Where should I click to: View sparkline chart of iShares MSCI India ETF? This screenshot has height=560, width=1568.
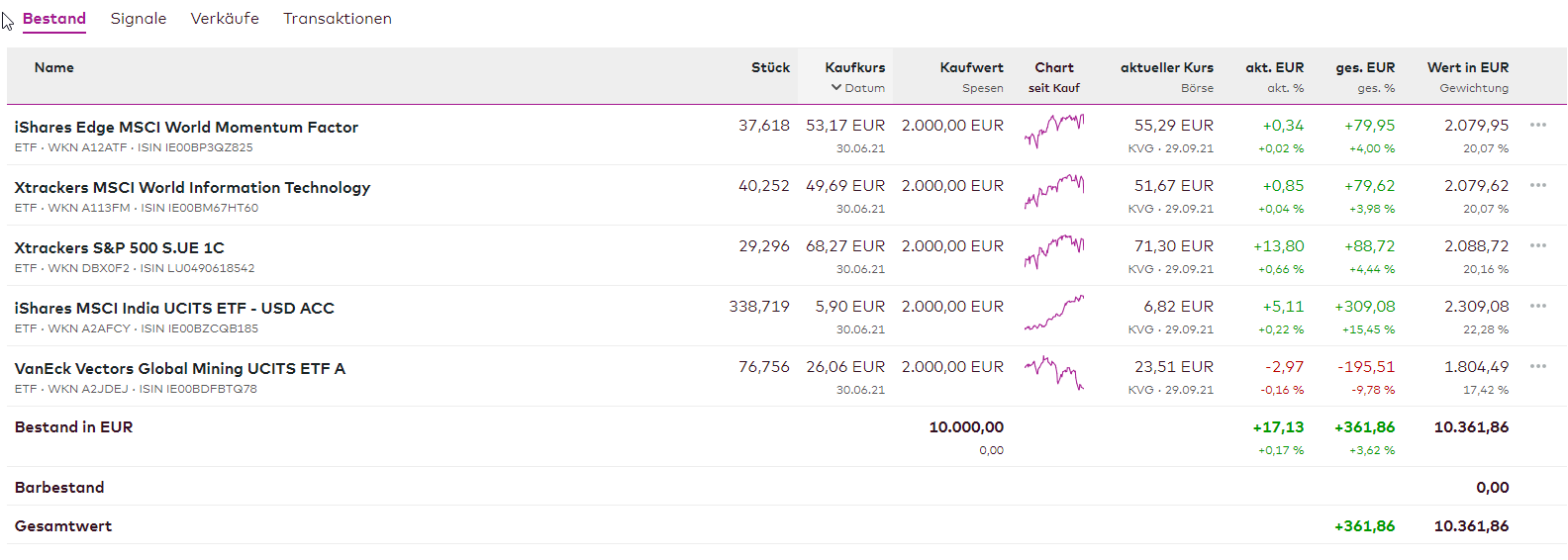pos(1054,313)
